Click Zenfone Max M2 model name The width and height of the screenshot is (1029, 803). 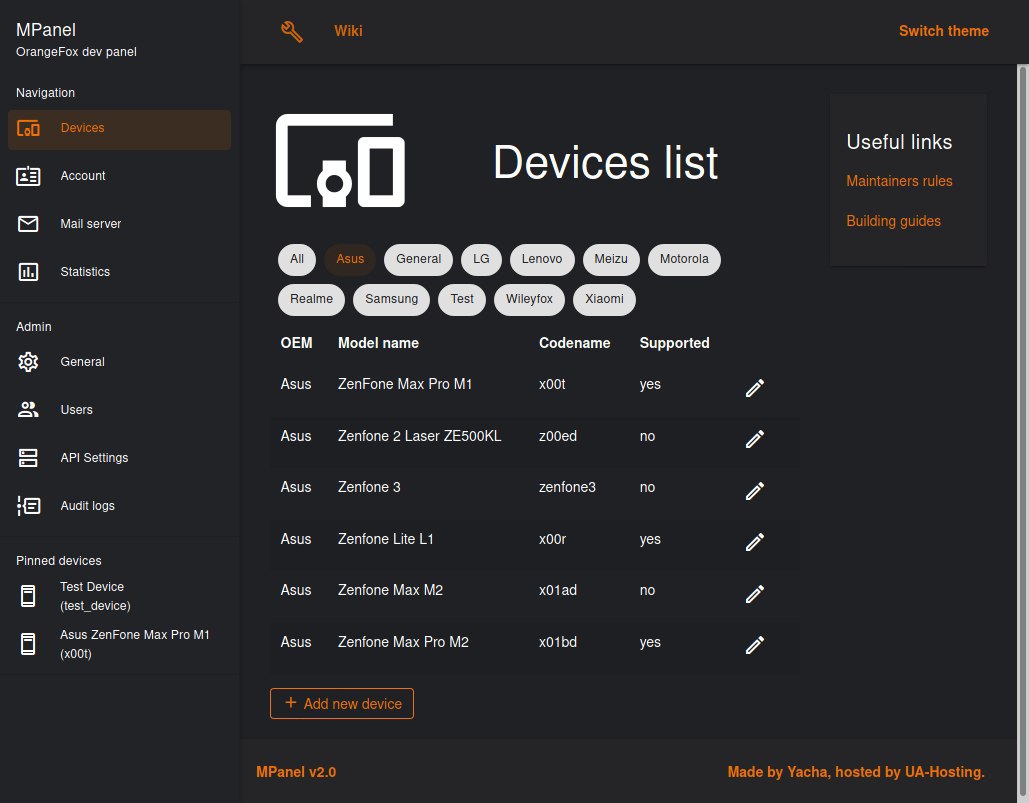coord(390,590)
